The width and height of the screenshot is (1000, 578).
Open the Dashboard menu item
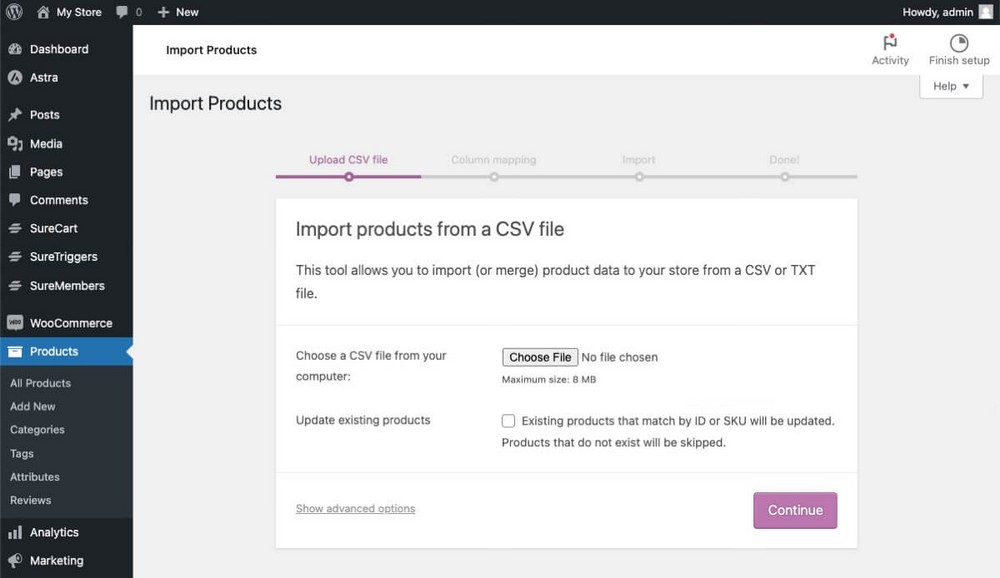point(59,49)
